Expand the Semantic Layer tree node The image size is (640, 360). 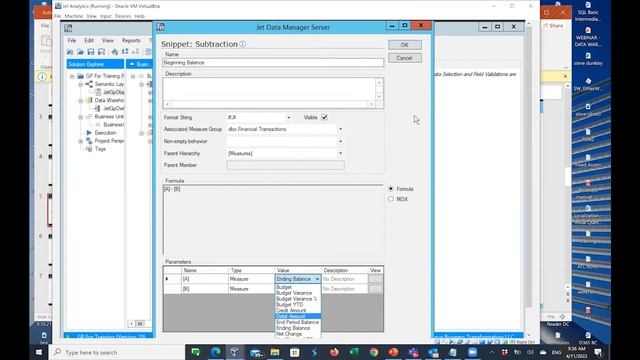pos(80,84)
